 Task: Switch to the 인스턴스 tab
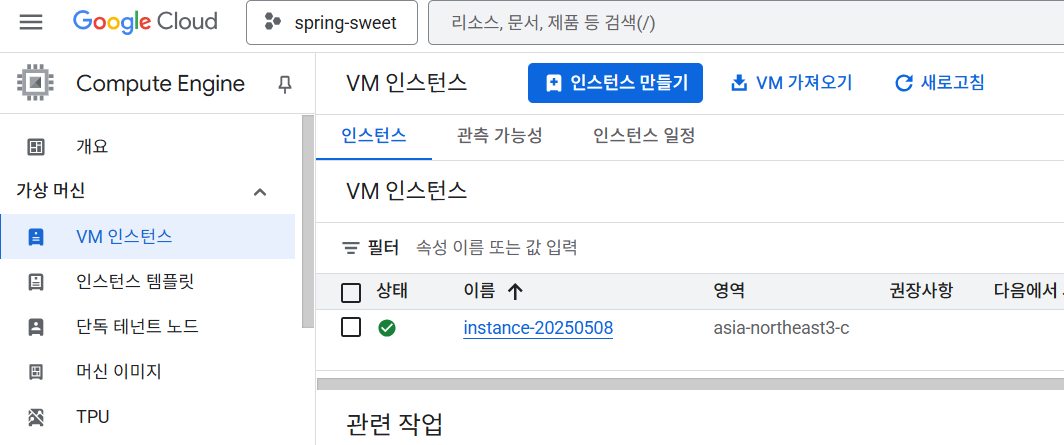click(x=374, y=136)
